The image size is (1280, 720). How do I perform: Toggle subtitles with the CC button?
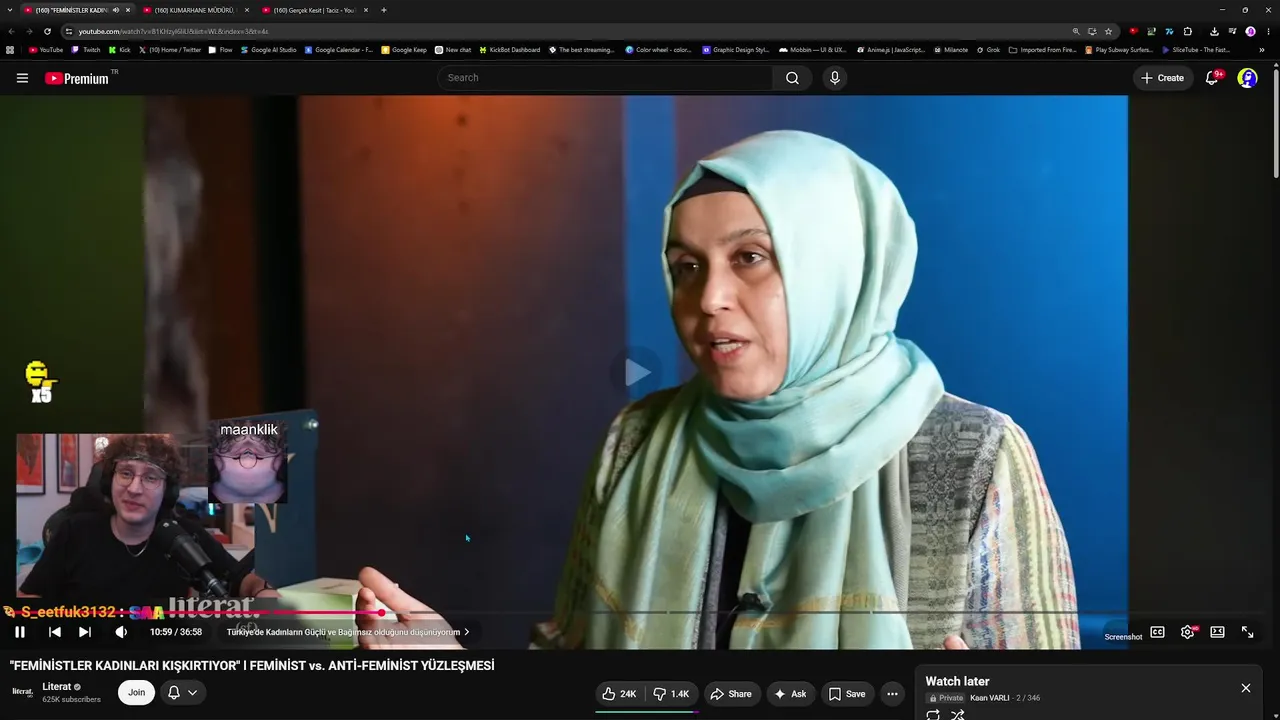tap(1157, 632)
